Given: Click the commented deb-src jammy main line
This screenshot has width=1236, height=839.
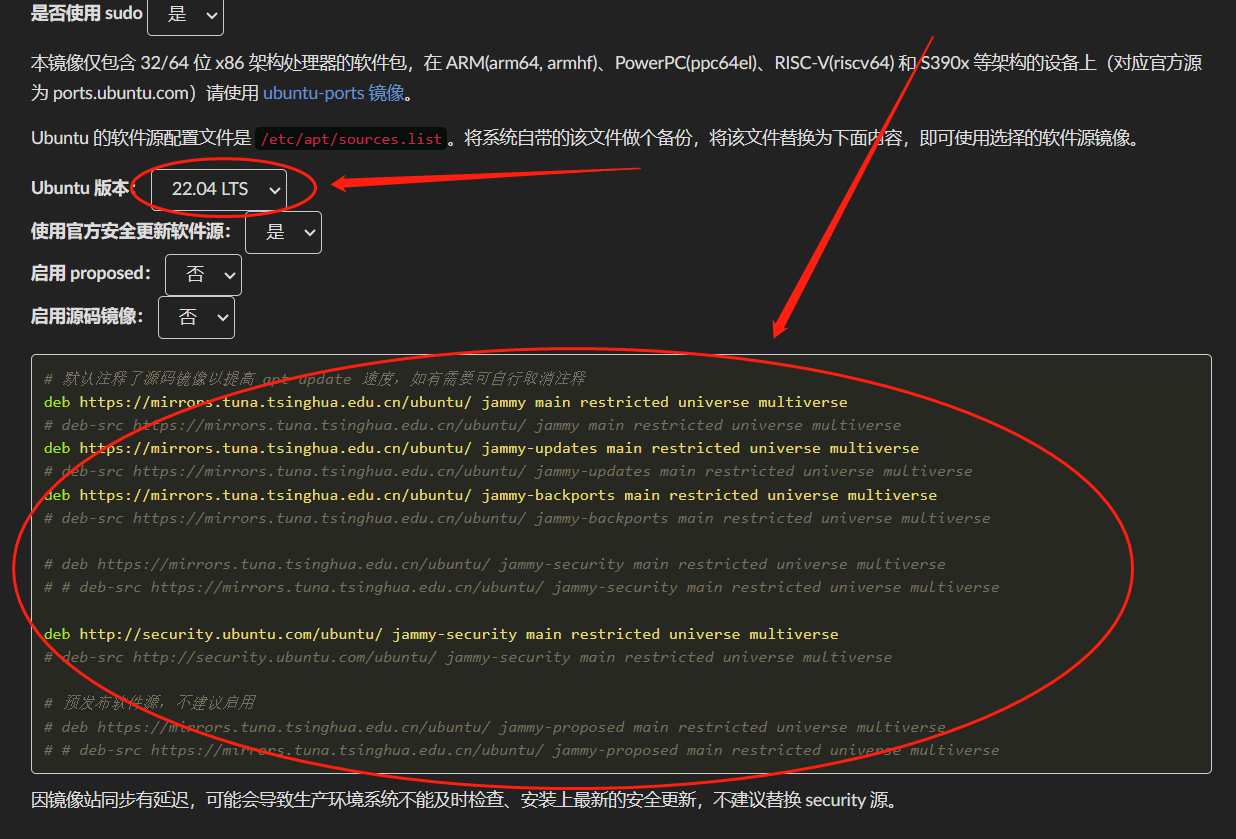Looking at the screenshot, I should coord(472,425).
